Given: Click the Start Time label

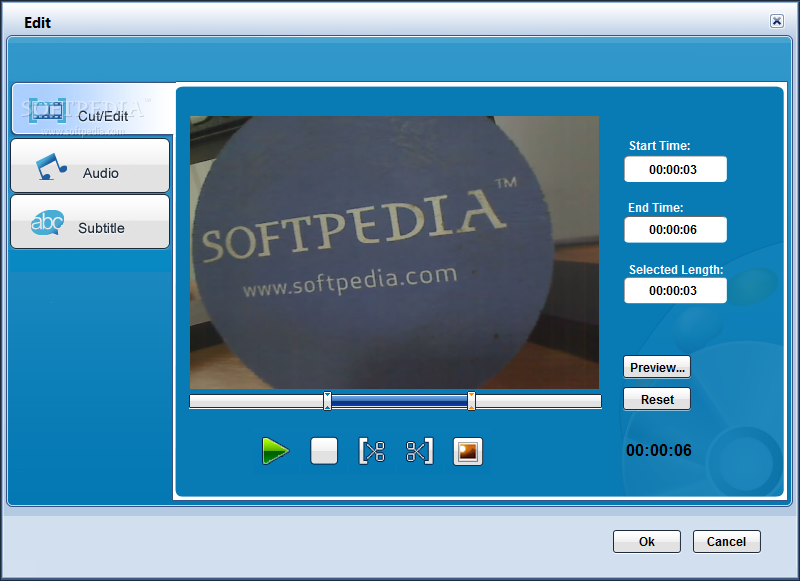Looking at the screenshot, I should tap(659, 146).
